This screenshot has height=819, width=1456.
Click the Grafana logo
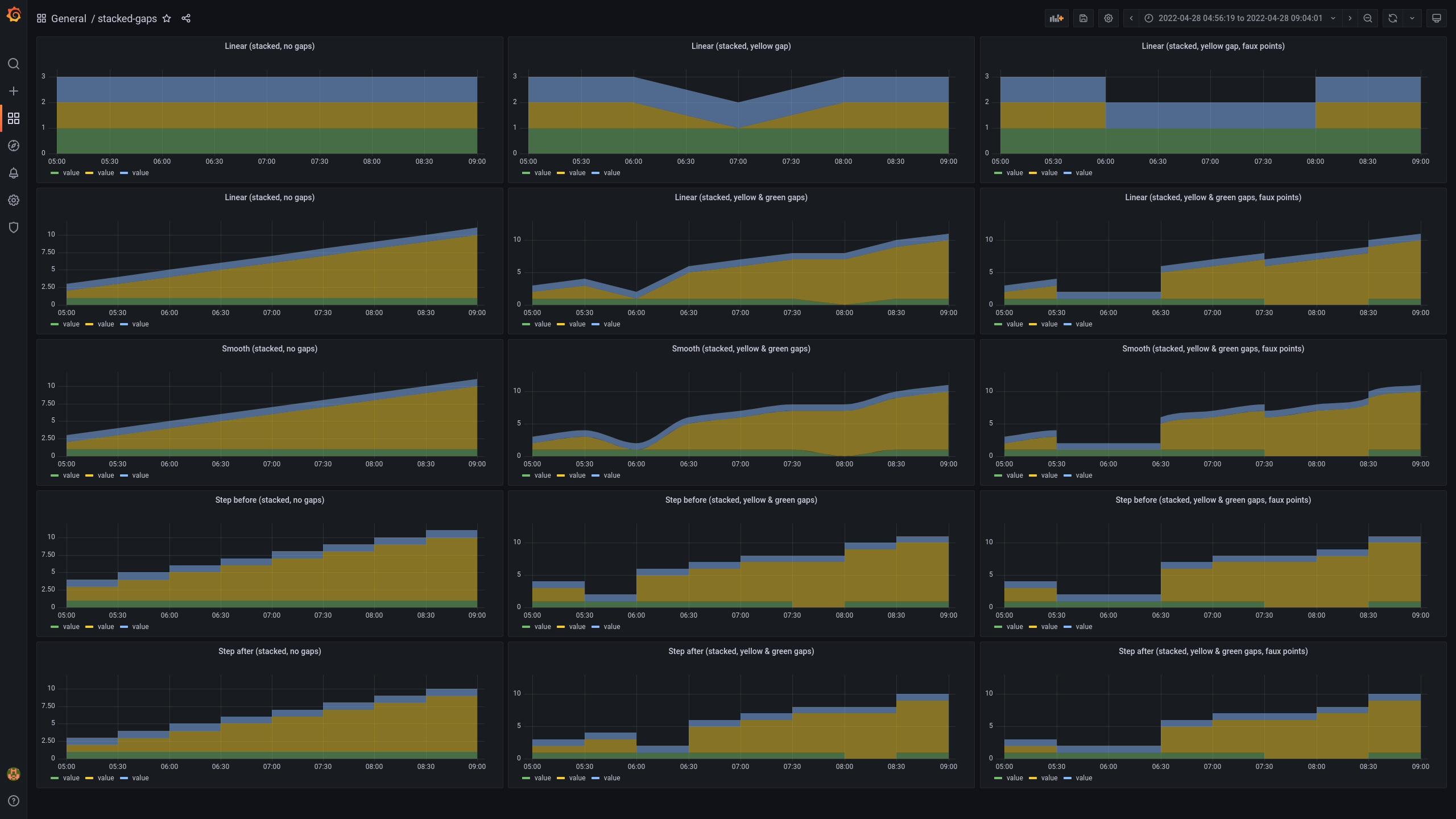pyautogui.click(x=14, y=14)
